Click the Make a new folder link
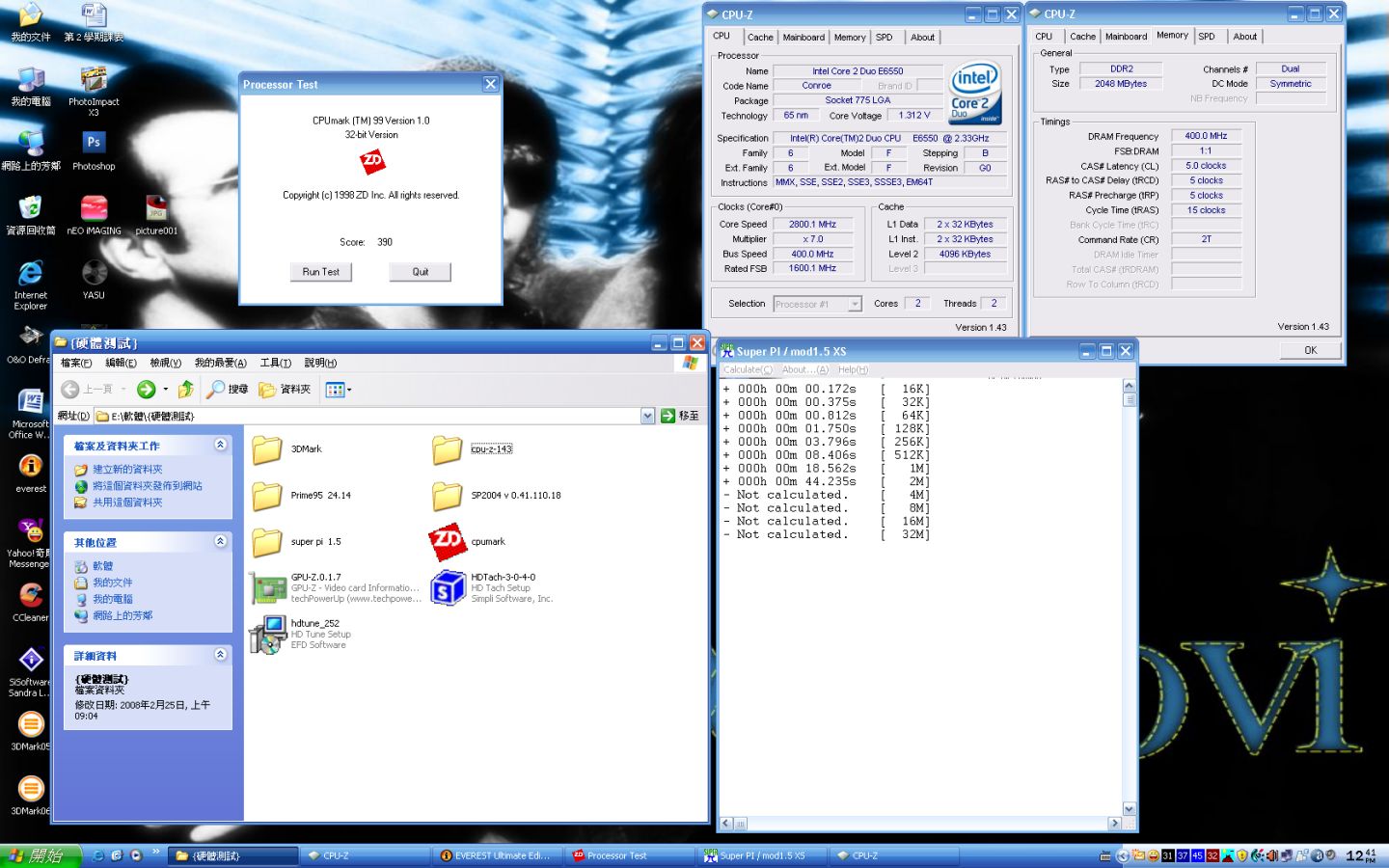The height and width of the screenshot is (868, 1389). coord(126,469)
